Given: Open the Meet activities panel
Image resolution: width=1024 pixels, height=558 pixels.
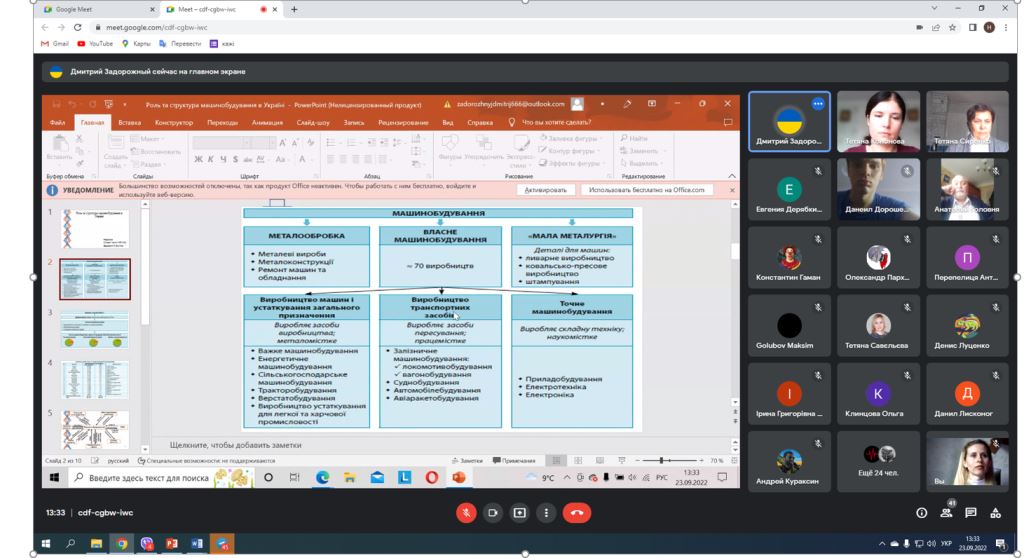Looking at the screenshot, I should click(x=995, y=513).
